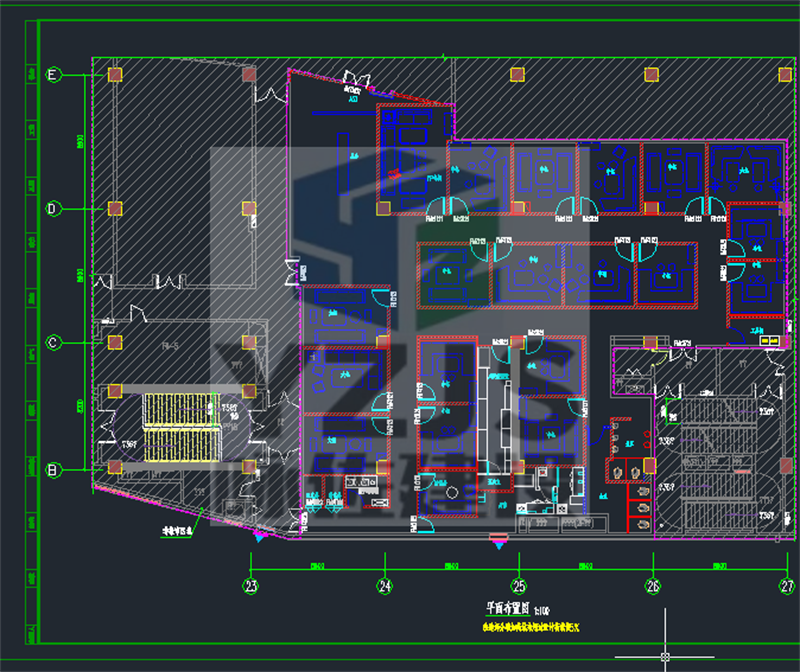Viewport: 800px width, 672px height.
Task: Click the axis bubble numbered 23
Action: 251,586
